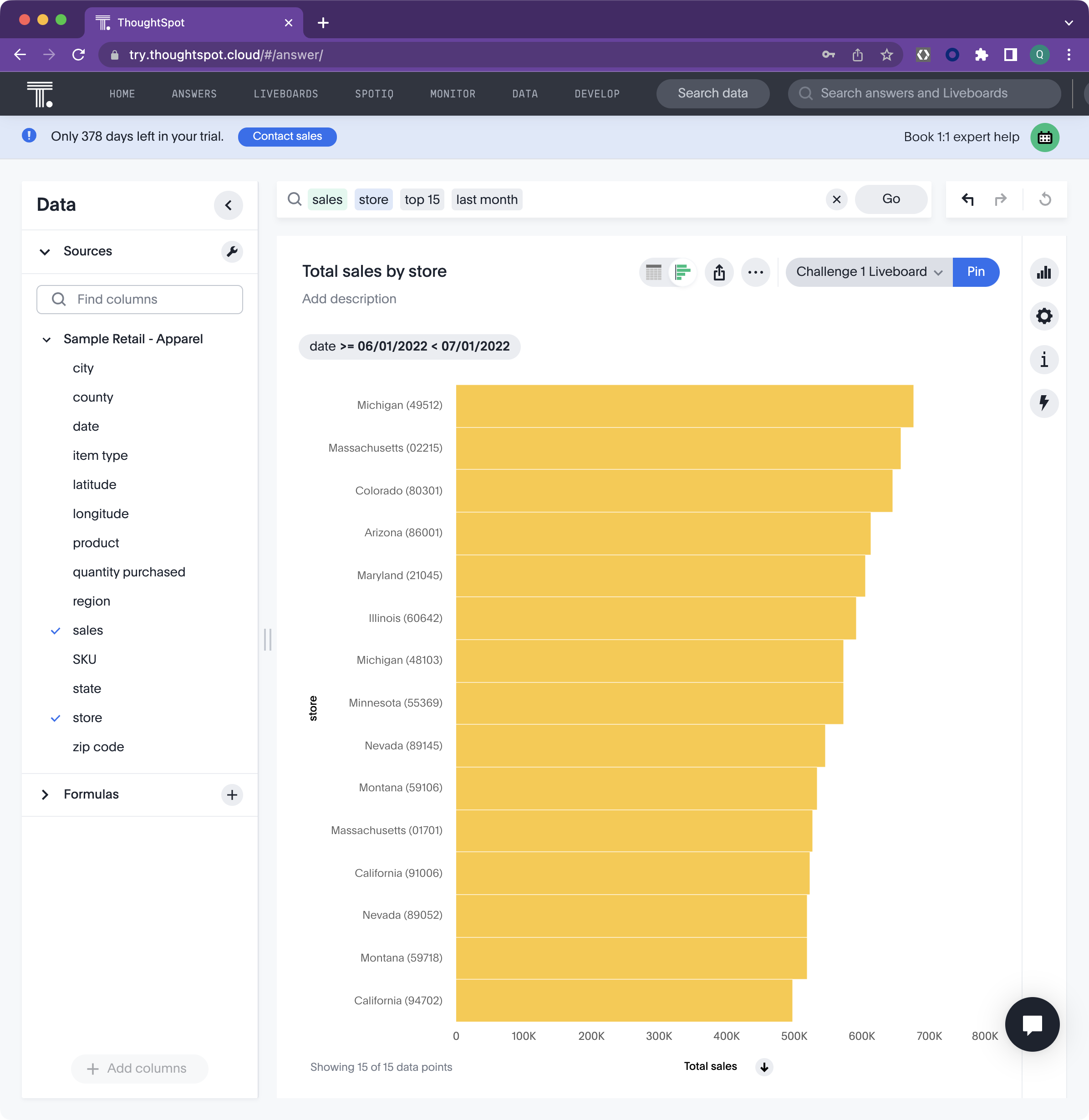Click Add description text
The image size is (1089, 1120).
[x=349, y=299]
